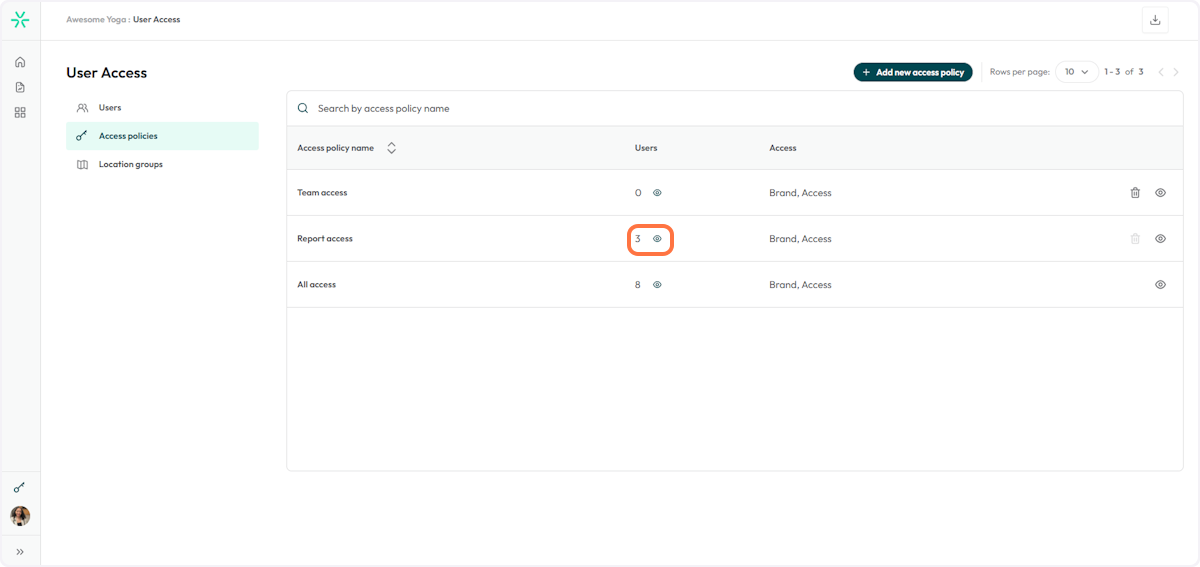
Task: View users assigned to Team access
Action: tap(657, 193)
